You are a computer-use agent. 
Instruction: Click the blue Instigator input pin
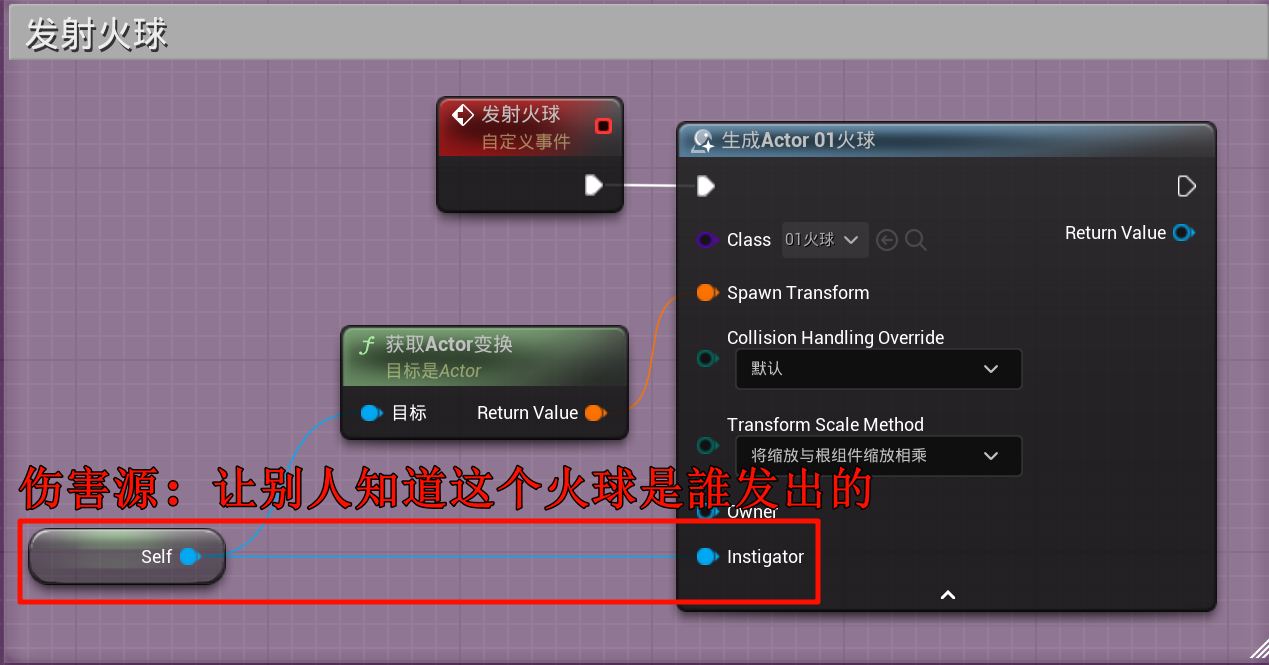[707, 557]
